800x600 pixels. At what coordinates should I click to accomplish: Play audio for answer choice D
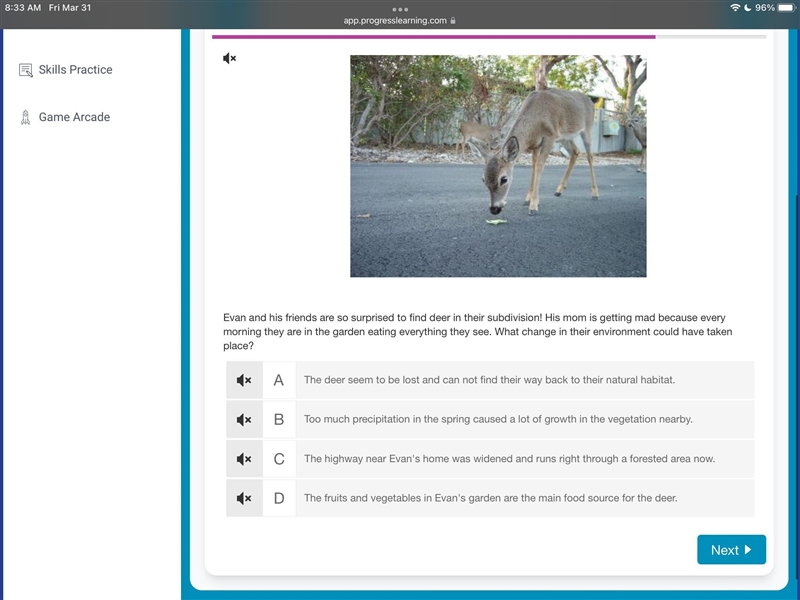[x=244, y=498]
